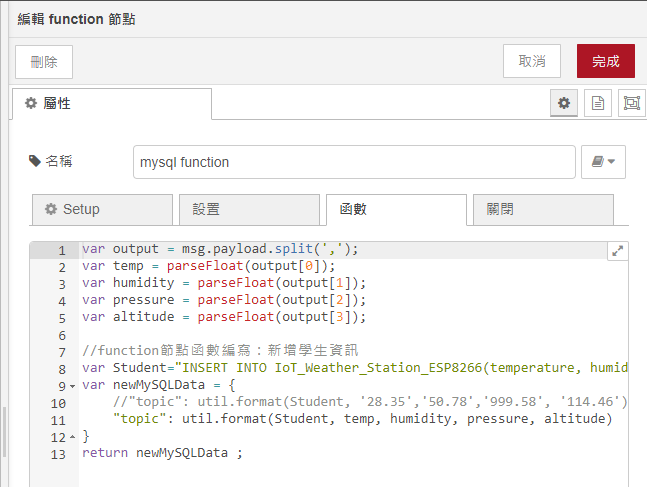647x487 pixels.
Task: Open the node description document icon
Action: tap(597, 103)
